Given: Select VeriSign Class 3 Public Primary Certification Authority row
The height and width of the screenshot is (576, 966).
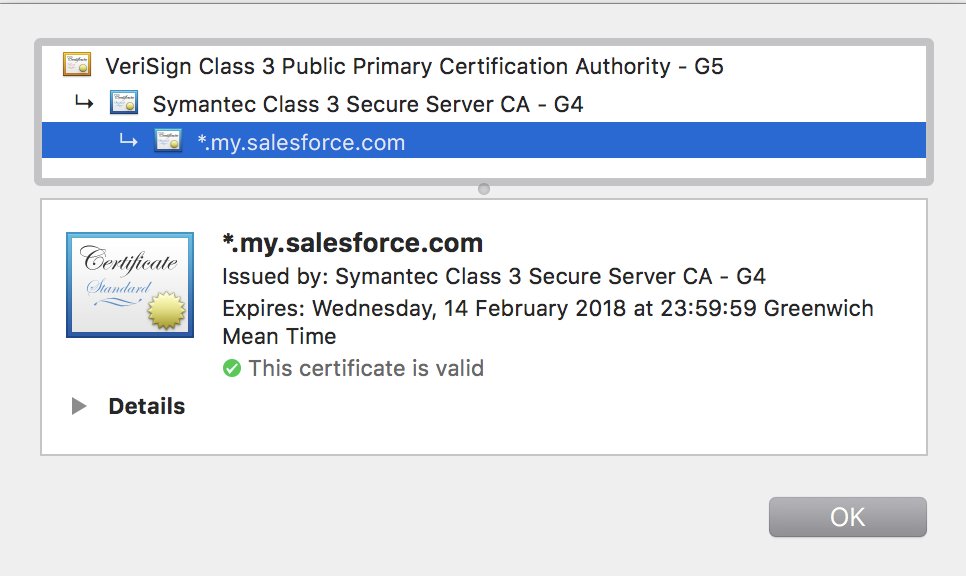Looking at the screenshot, I should click(x=484, y=65).
